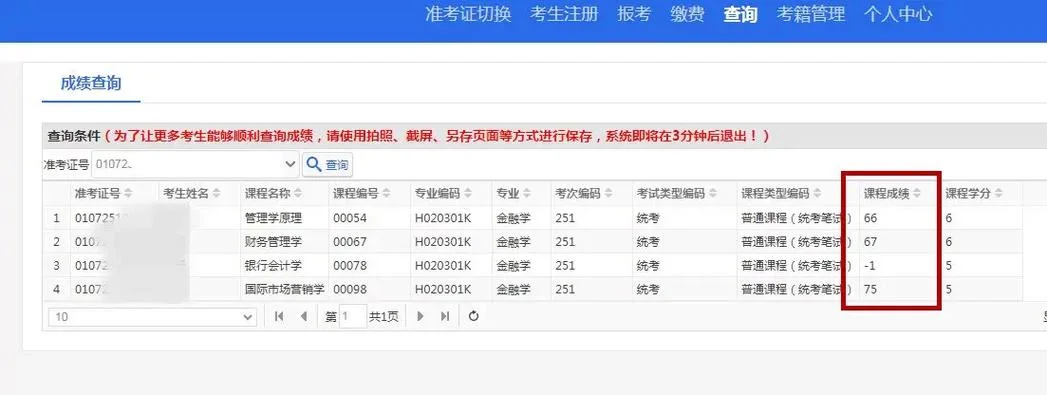Jump to the last page icon
Viewport: 1047px width, 395px height.
point(445,317)
